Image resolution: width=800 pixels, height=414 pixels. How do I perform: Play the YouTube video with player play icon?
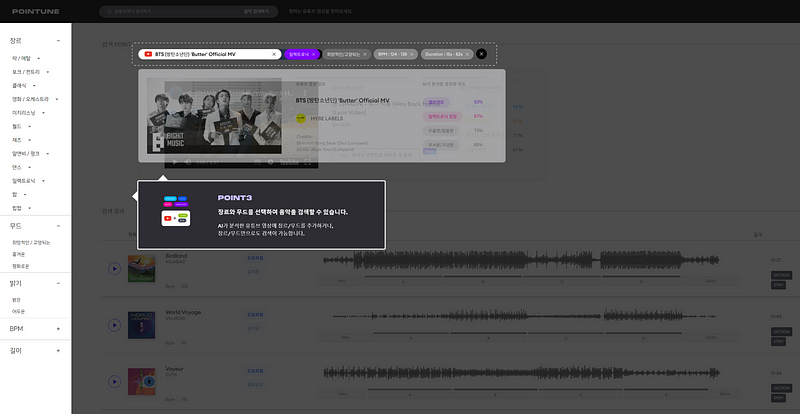click(174, 162)
